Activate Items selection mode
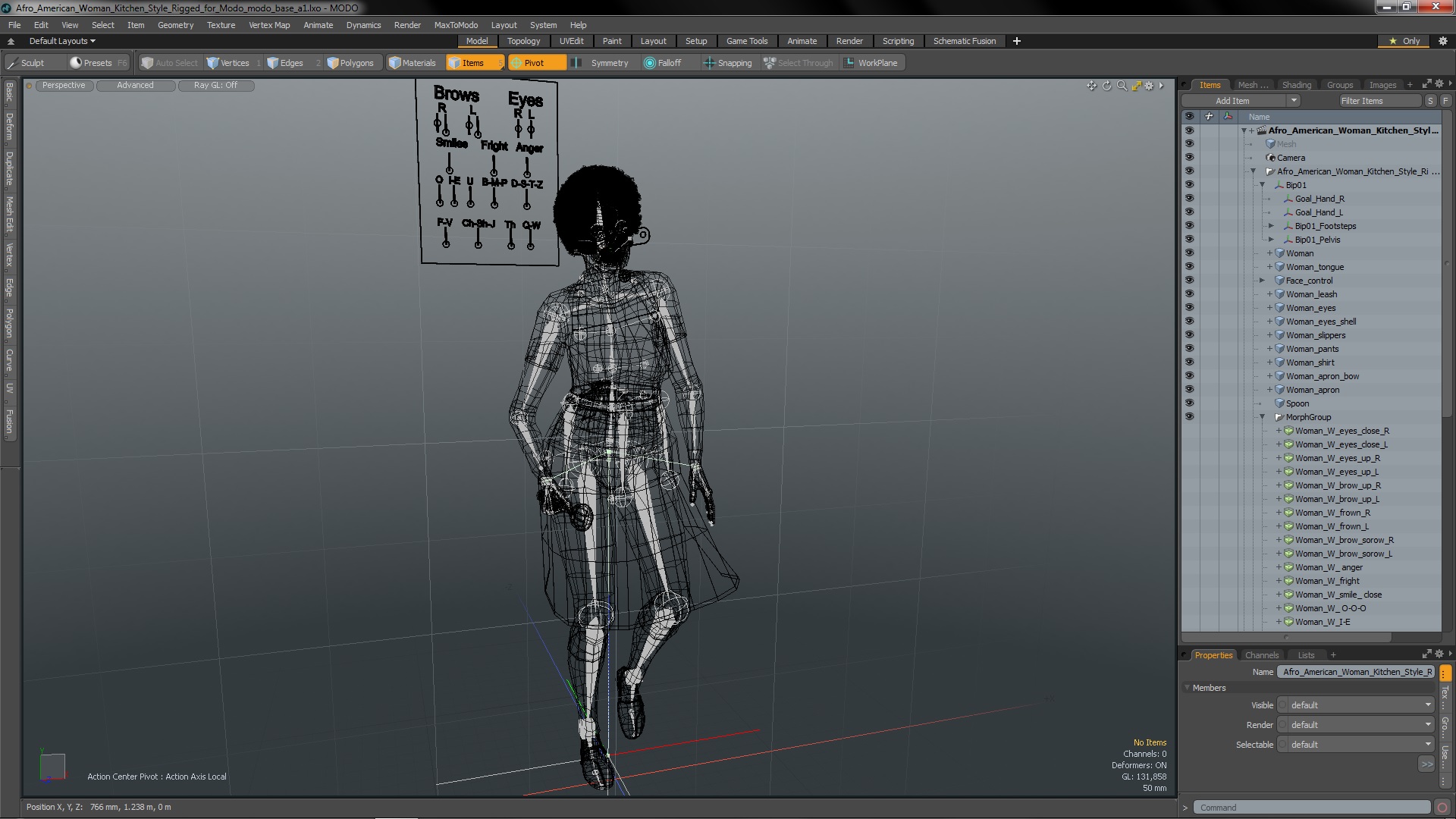This screenshot has height=819, width=1456. pyautogui.click(x=474, y=63)
